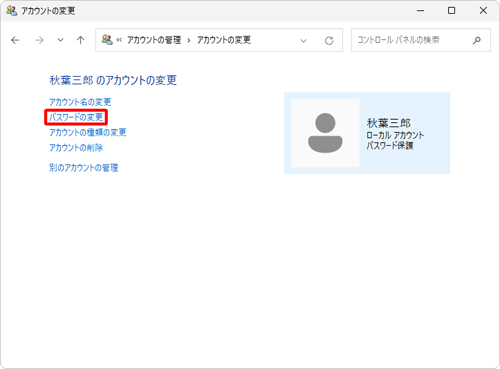Screen dimensions: 500x369
Task: Open パスワードの変更 link
Action: pos(76,117)
